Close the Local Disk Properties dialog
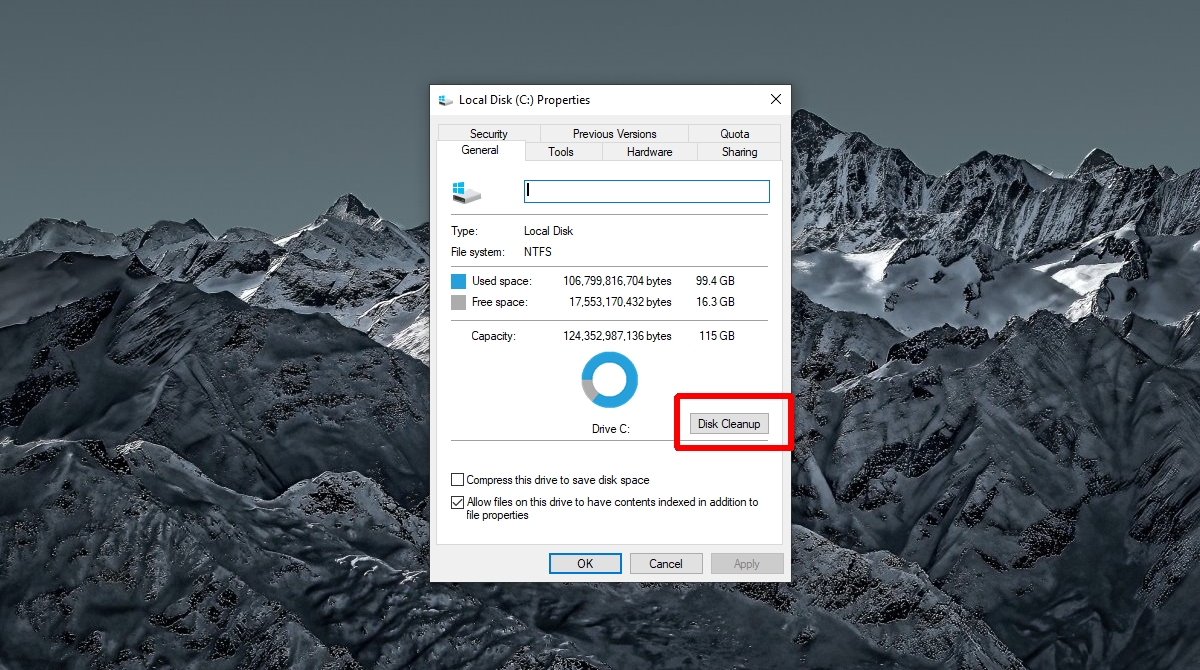The width and height of the screenshot is (1200, 670). [776, 99]
